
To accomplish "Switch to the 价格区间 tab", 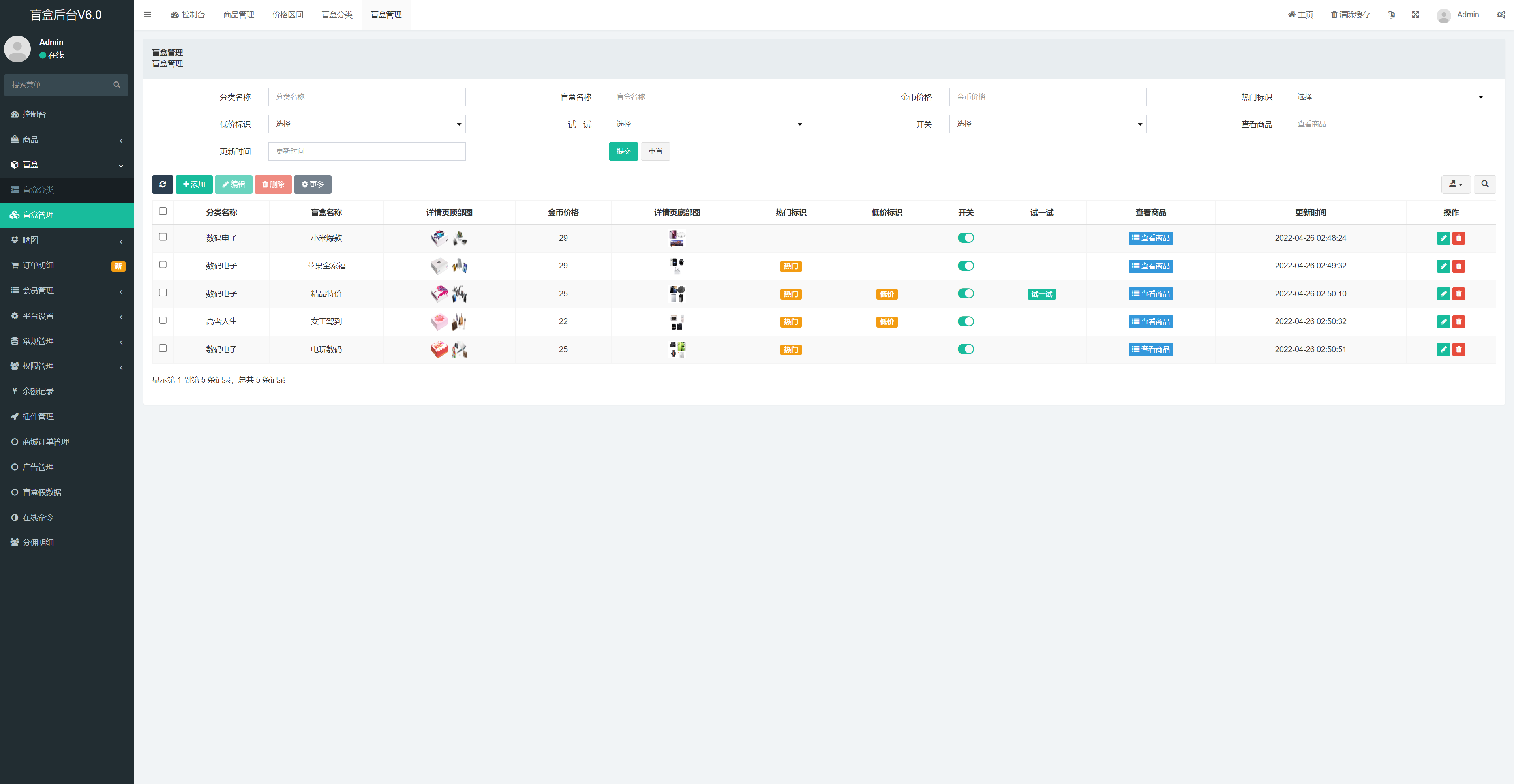I will 287,15.
